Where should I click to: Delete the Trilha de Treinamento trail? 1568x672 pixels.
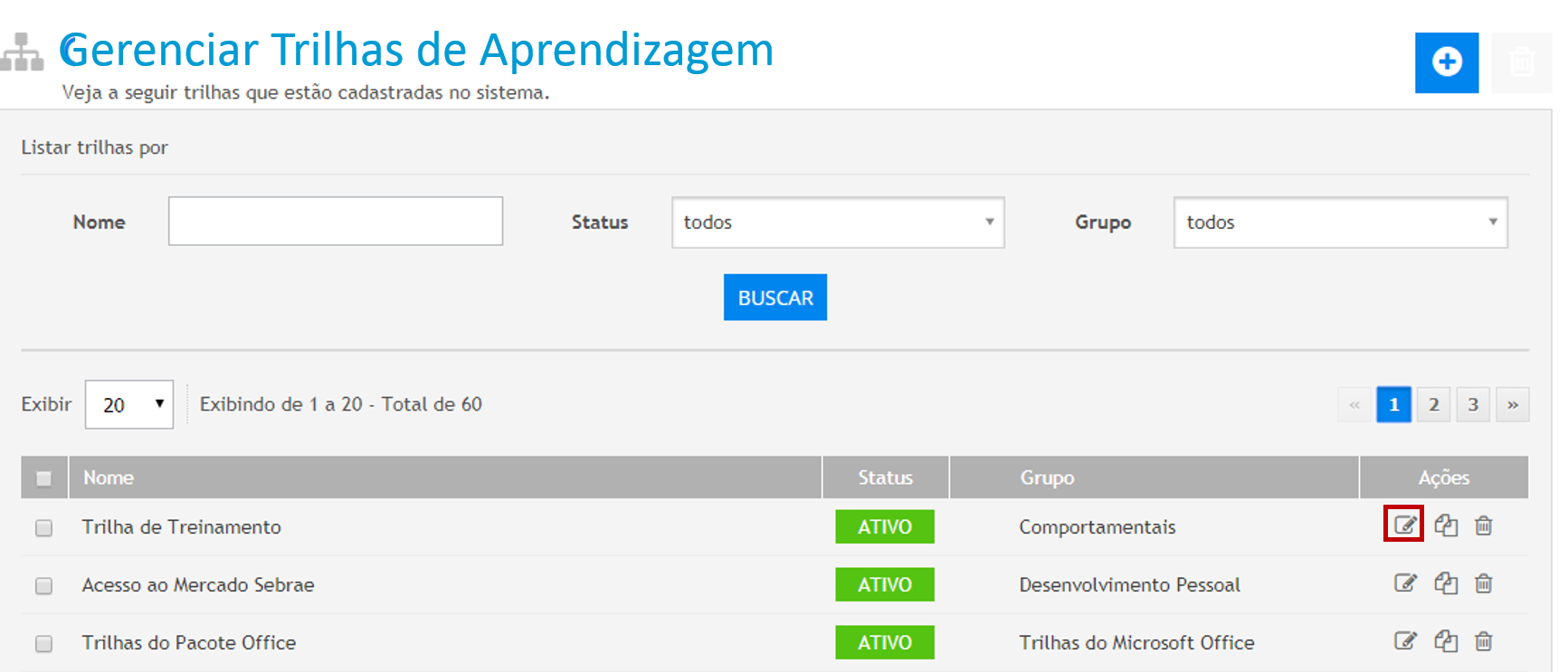[x=1483, y=525]
